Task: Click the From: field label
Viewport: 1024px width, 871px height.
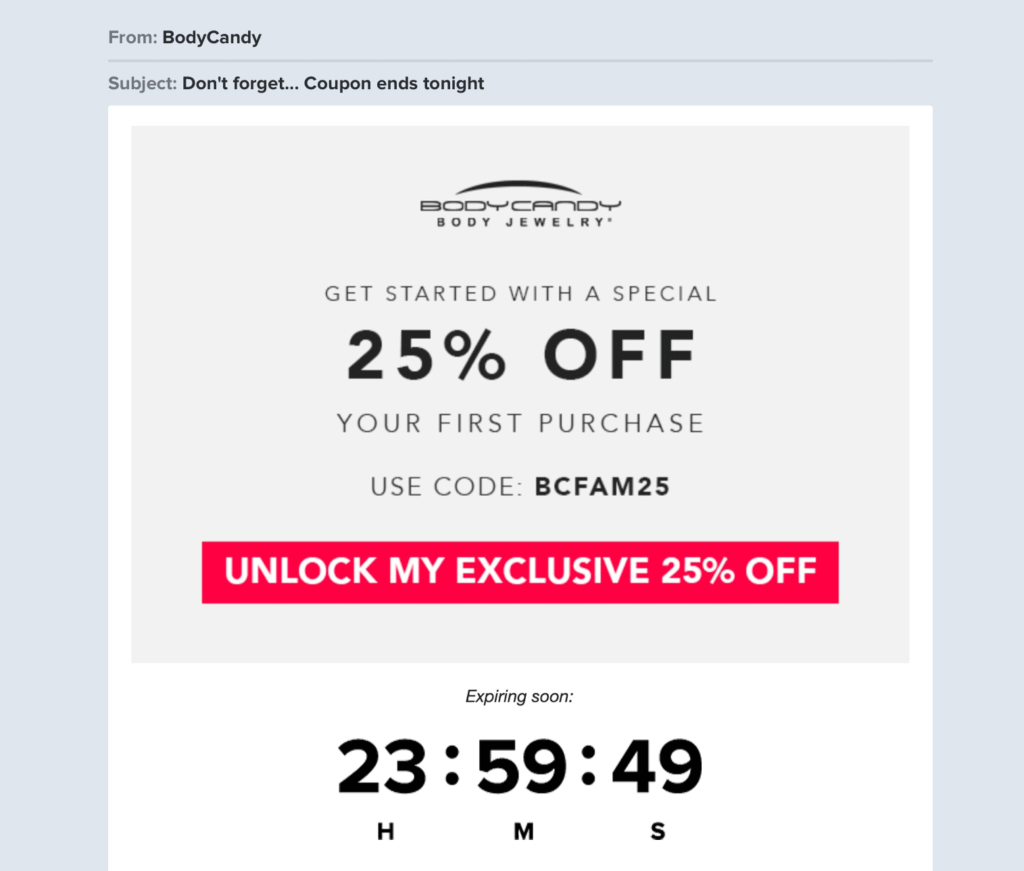Action: tap(132, 38)
